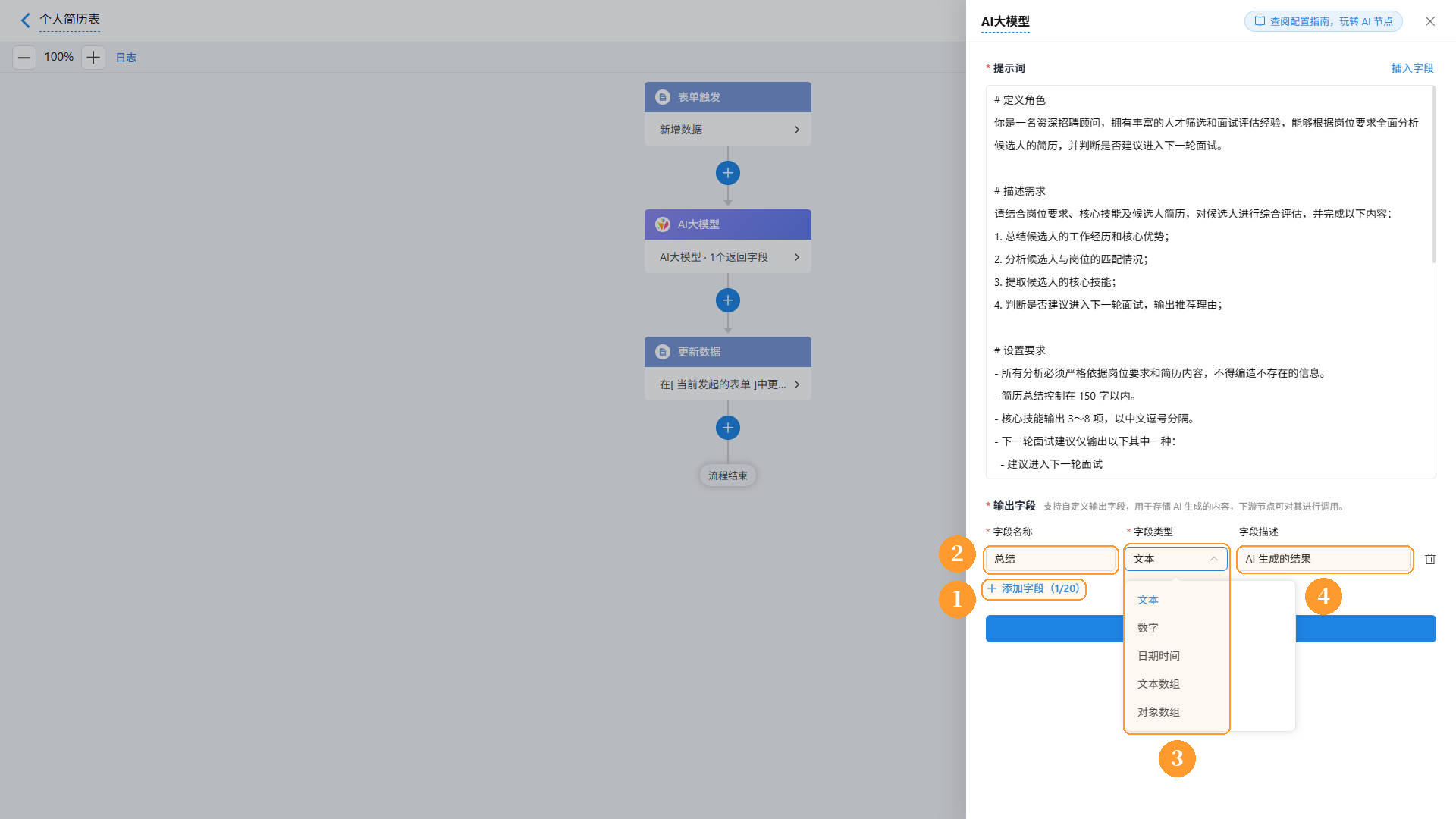1456x819 pixels.
Task: Expand the 新增数据 row chevron
Action: point(797,130)
